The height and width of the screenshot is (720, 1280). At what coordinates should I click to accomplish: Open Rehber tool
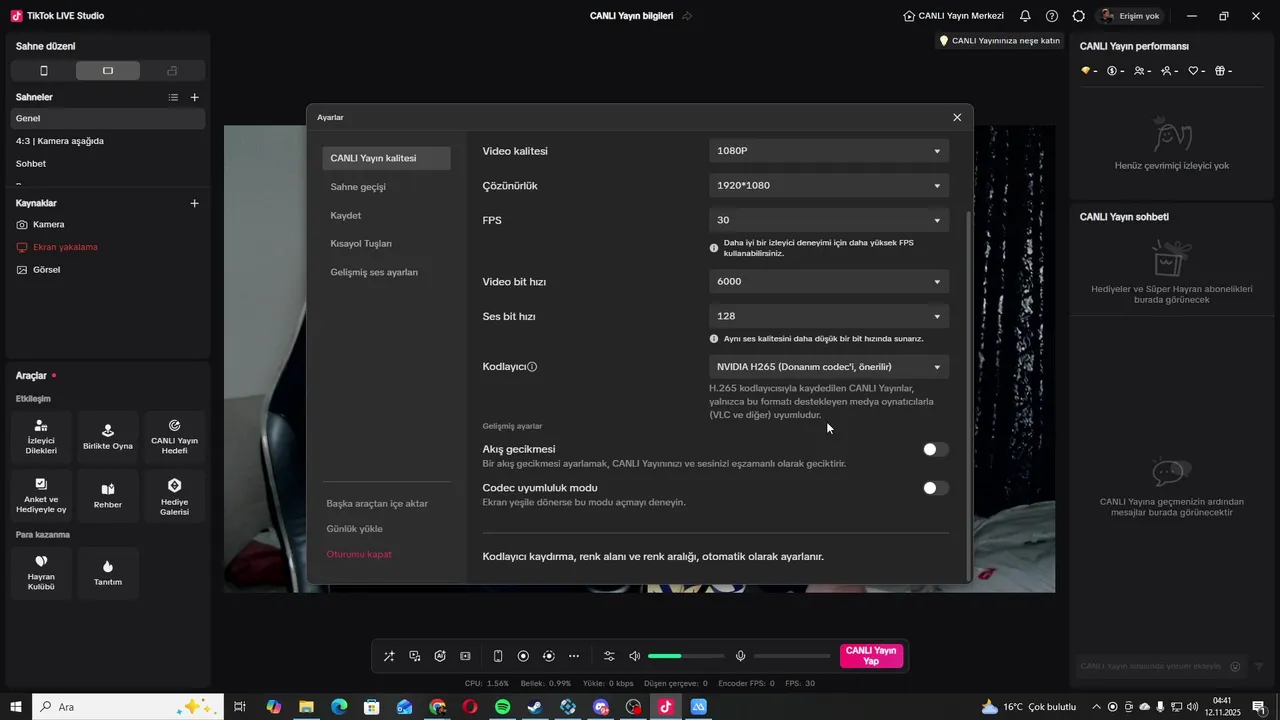pos(108,496)
